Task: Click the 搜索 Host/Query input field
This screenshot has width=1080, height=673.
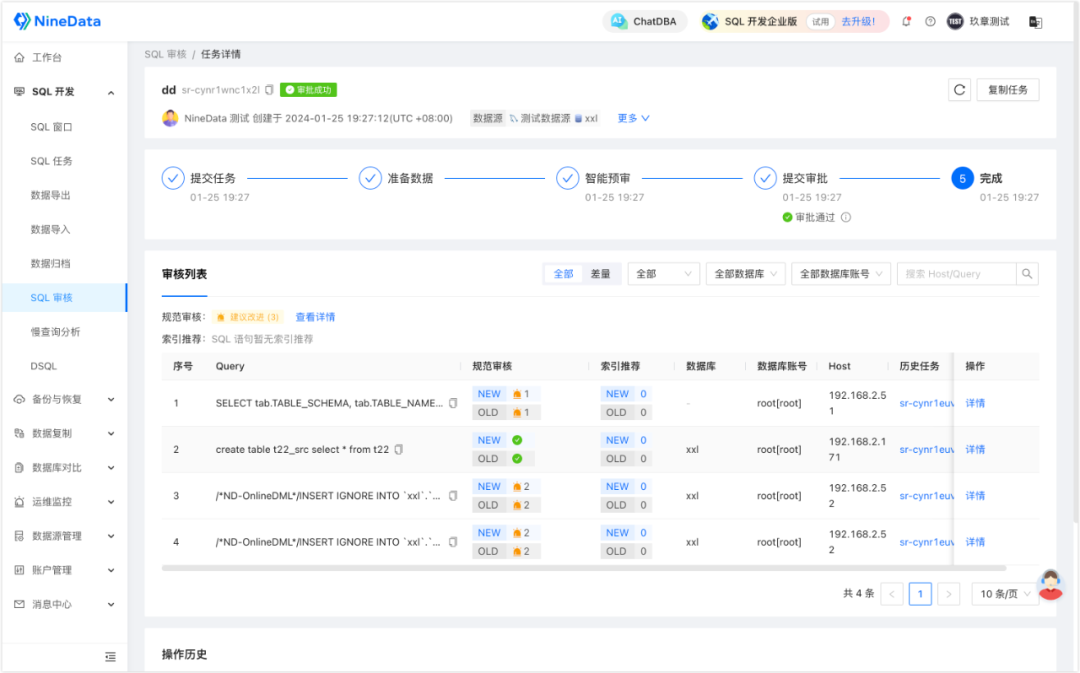Action: (957, 274)
